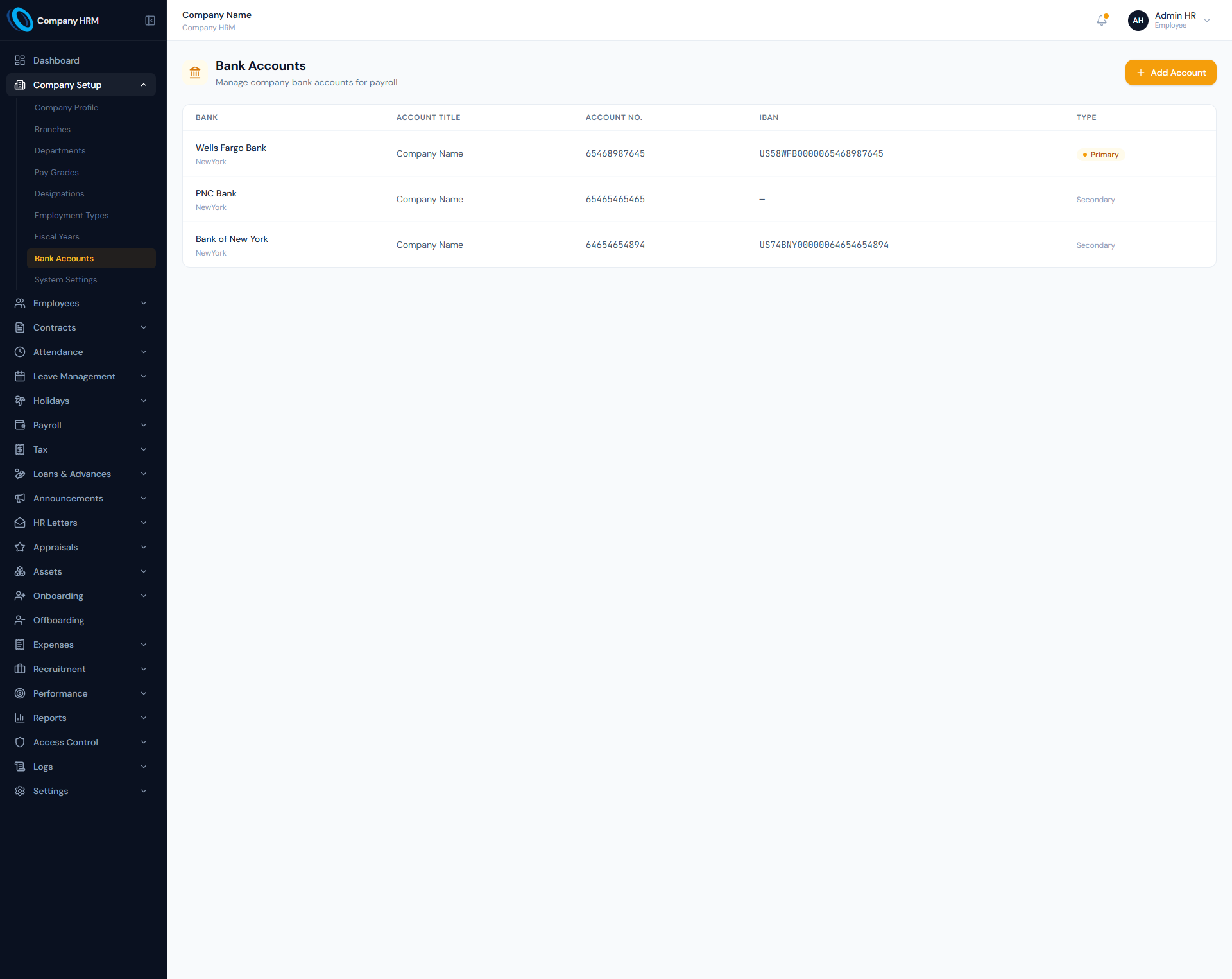
Task: Expand the Tax menu chevron
Action: (x=144, y=449)
